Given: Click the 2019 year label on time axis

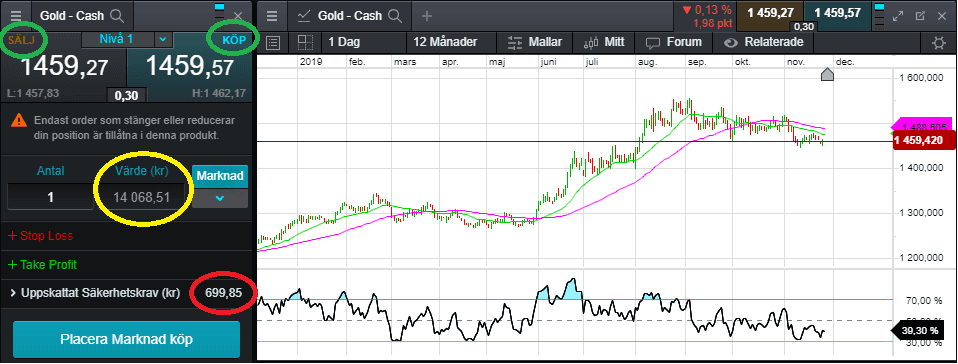Looking at the screenshot, I should [311, 62].
